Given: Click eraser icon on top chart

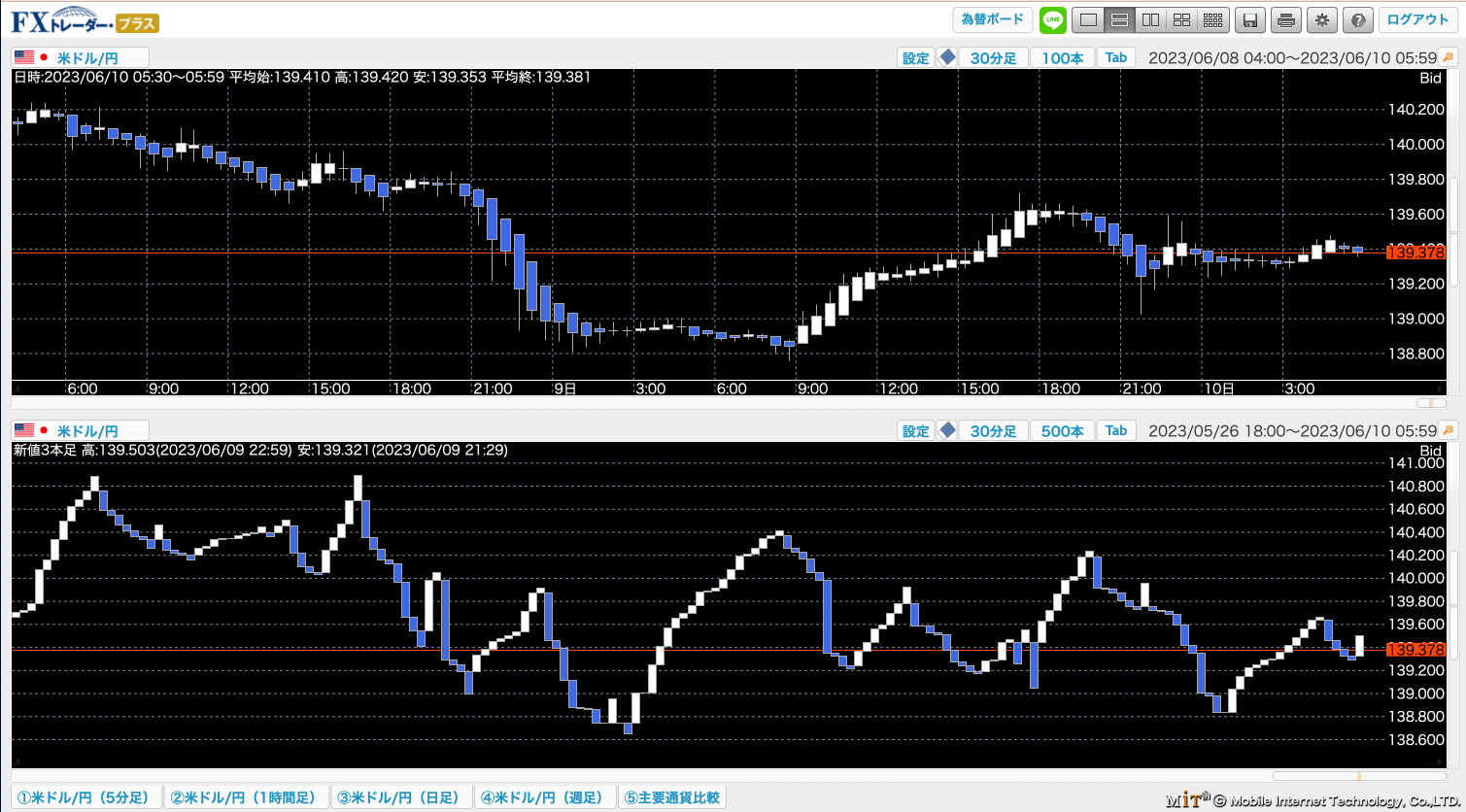Looking at the screenshot, I should [x=947, y=57].
